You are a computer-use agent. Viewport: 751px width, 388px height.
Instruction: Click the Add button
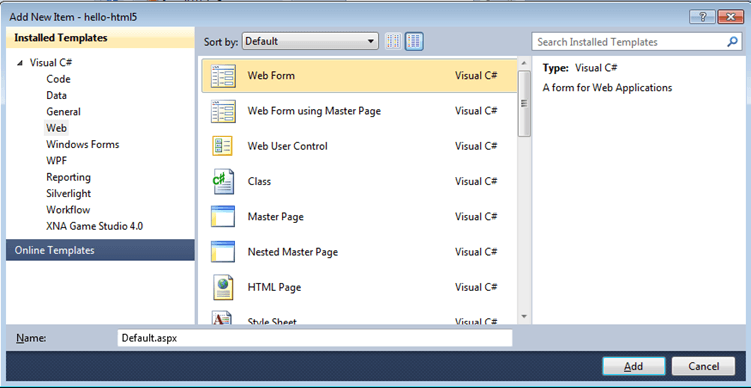[x=634, y=366]
